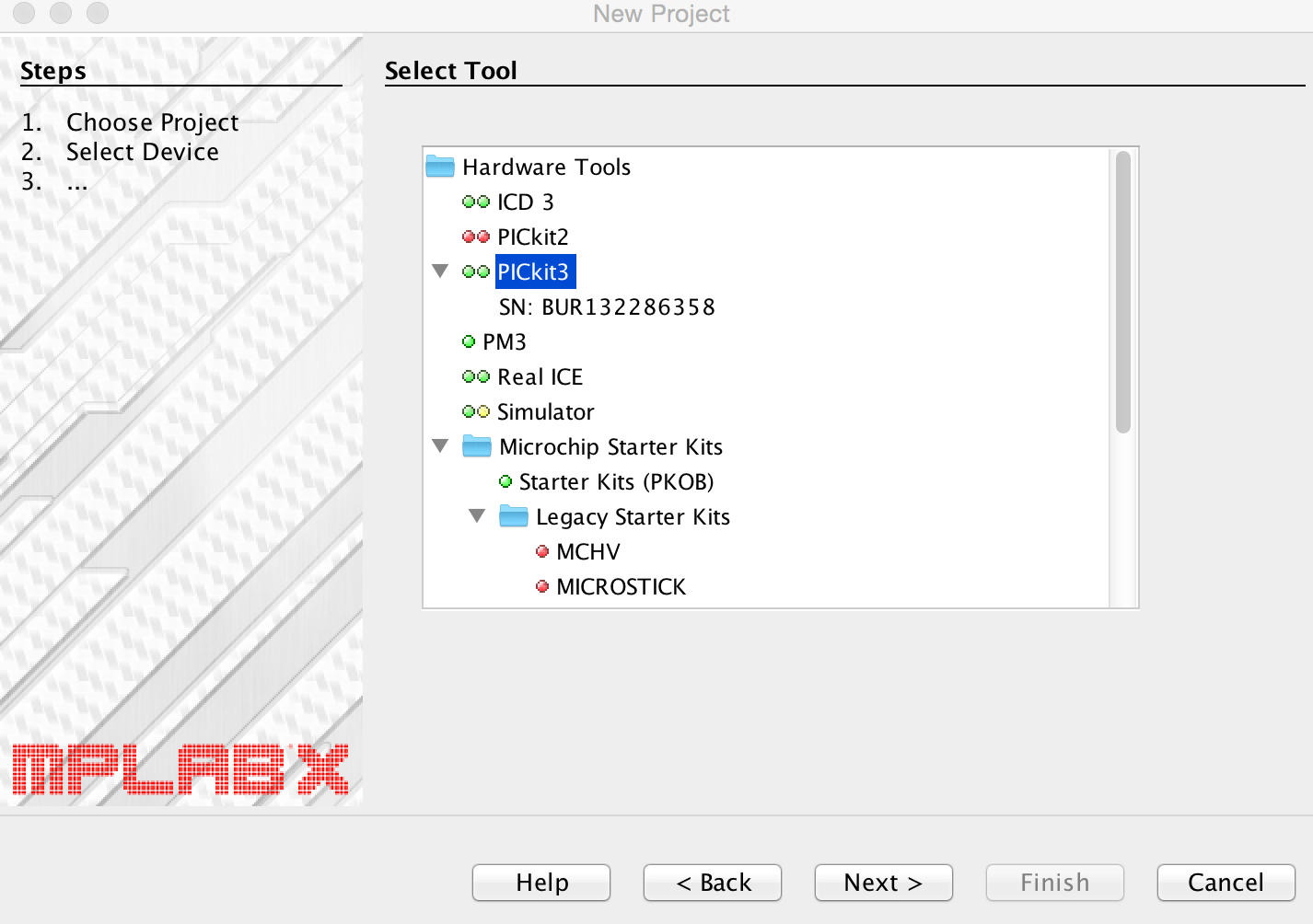Select ICD 3 tool
The image size is (1313, 924).
526,202
